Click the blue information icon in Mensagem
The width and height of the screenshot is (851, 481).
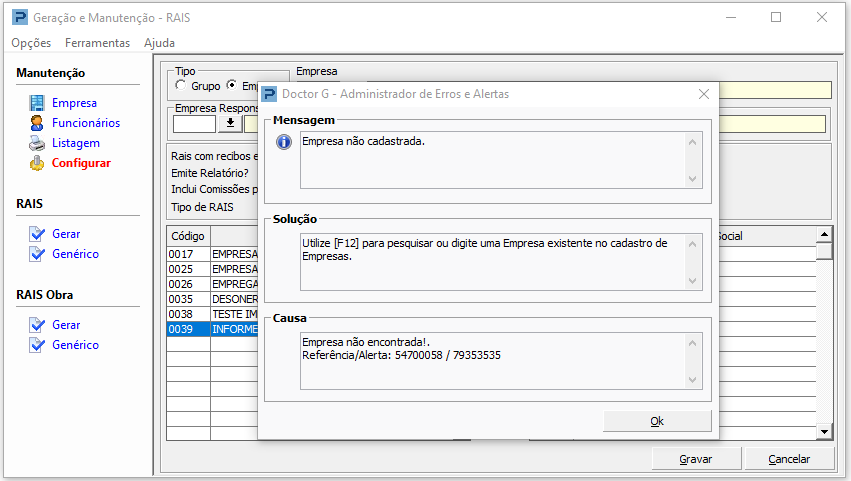pyautogui.click(x=283, y=142)
